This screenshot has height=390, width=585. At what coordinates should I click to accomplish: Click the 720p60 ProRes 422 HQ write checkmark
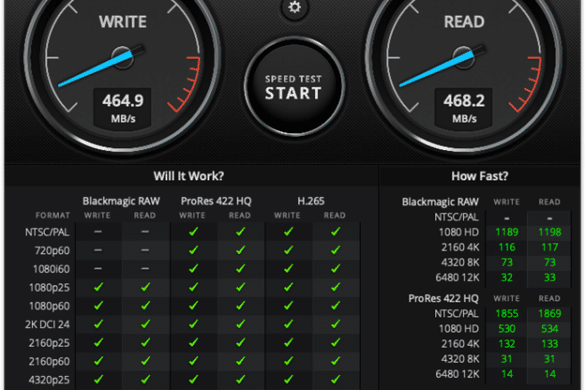[193, 250]
